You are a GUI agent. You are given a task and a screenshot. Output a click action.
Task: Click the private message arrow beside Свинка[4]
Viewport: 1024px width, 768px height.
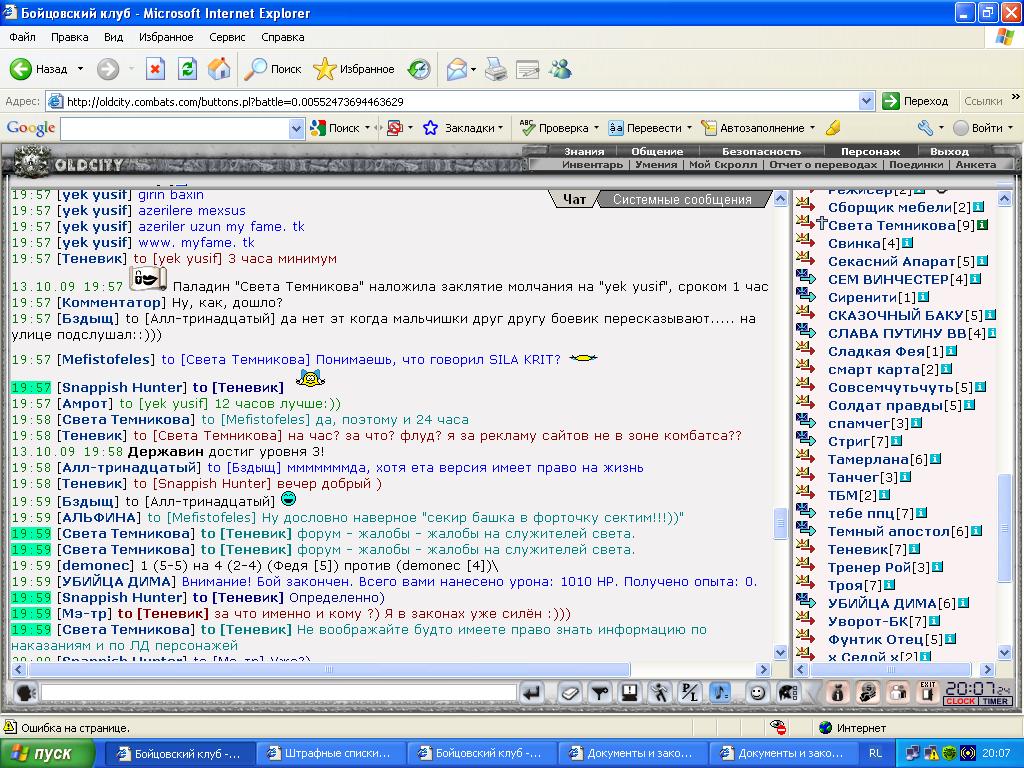tap(805, 240)
